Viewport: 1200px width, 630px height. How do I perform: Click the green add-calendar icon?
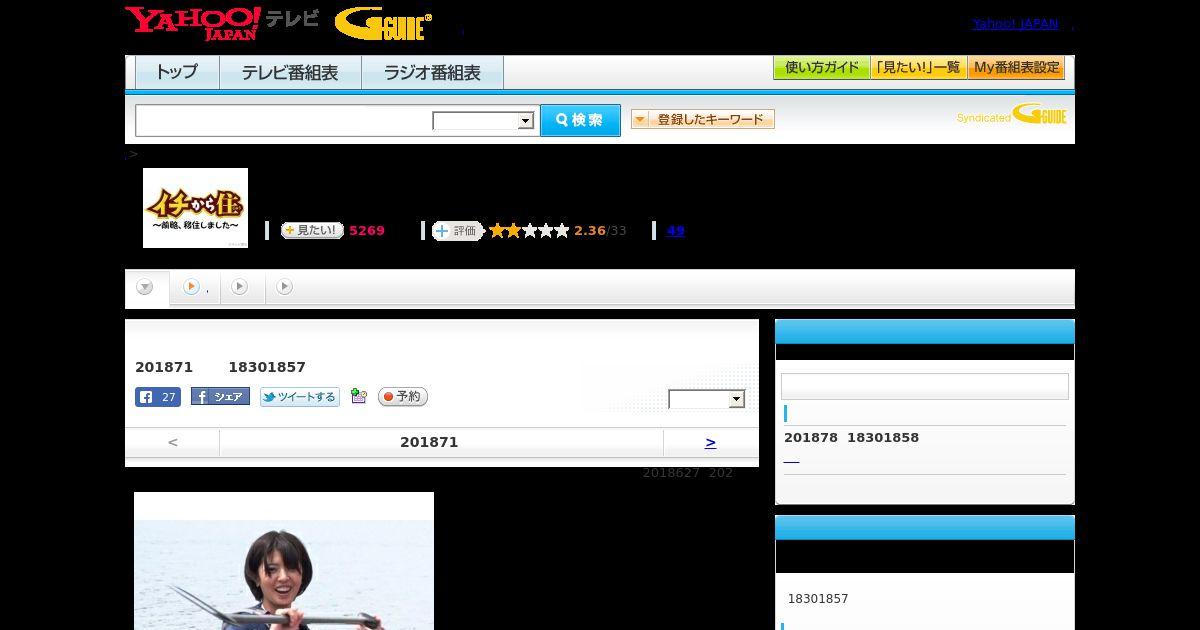pos(359,397)
